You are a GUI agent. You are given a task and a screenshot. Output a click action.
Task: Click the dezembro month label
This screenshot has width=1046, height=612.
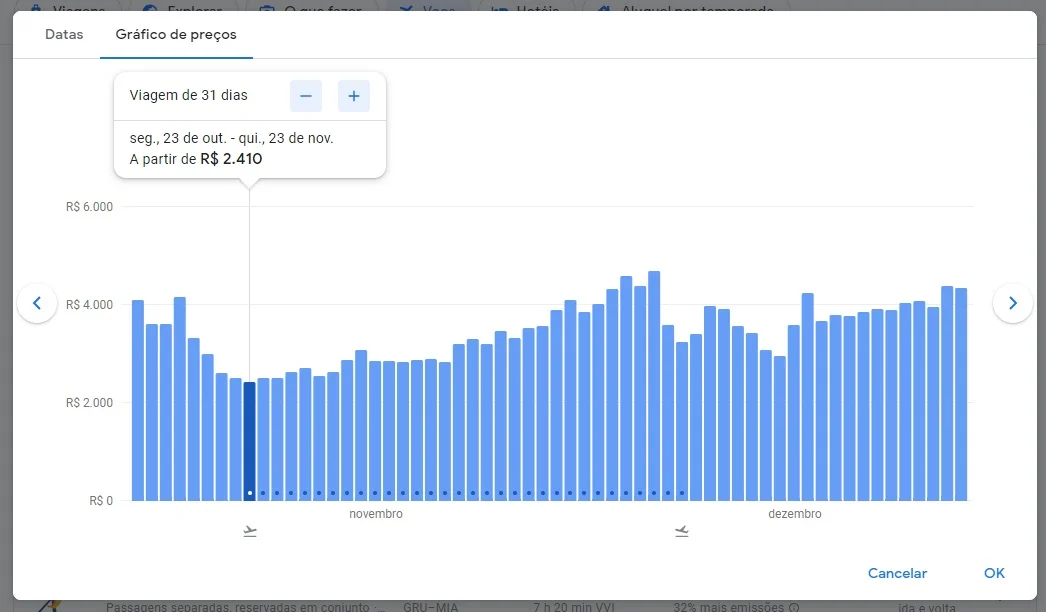coord(795,514)
